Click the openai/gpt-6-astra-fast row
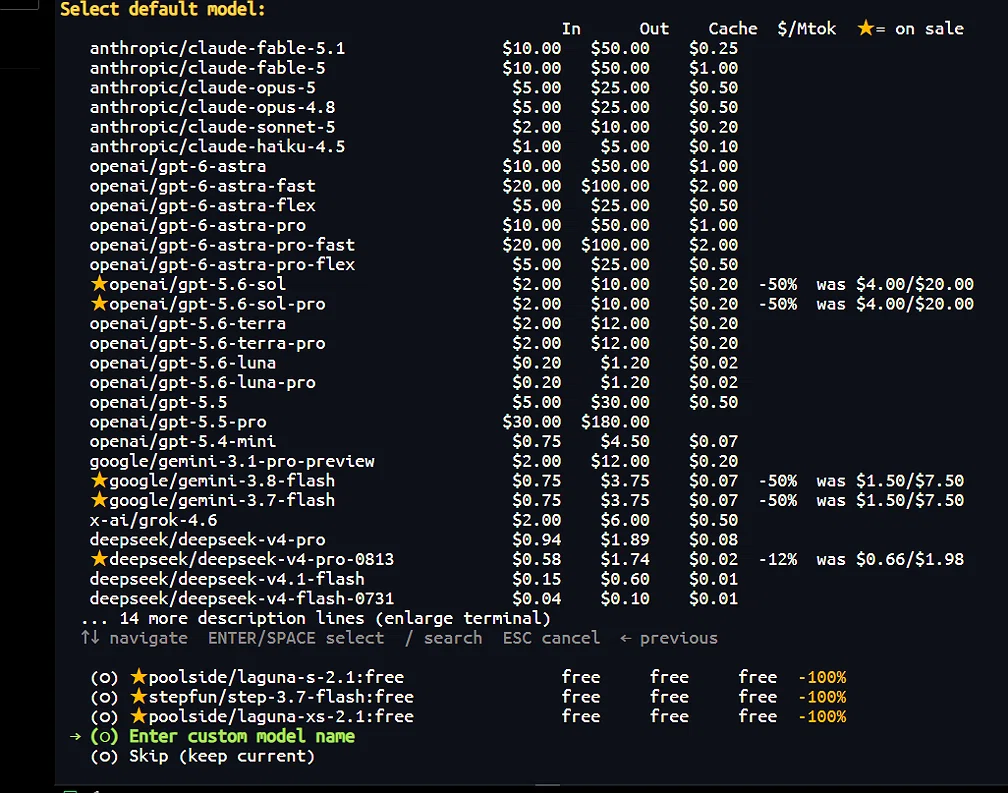The width and height of the screenshot is (1008, 793). click(x=414, y=186)
